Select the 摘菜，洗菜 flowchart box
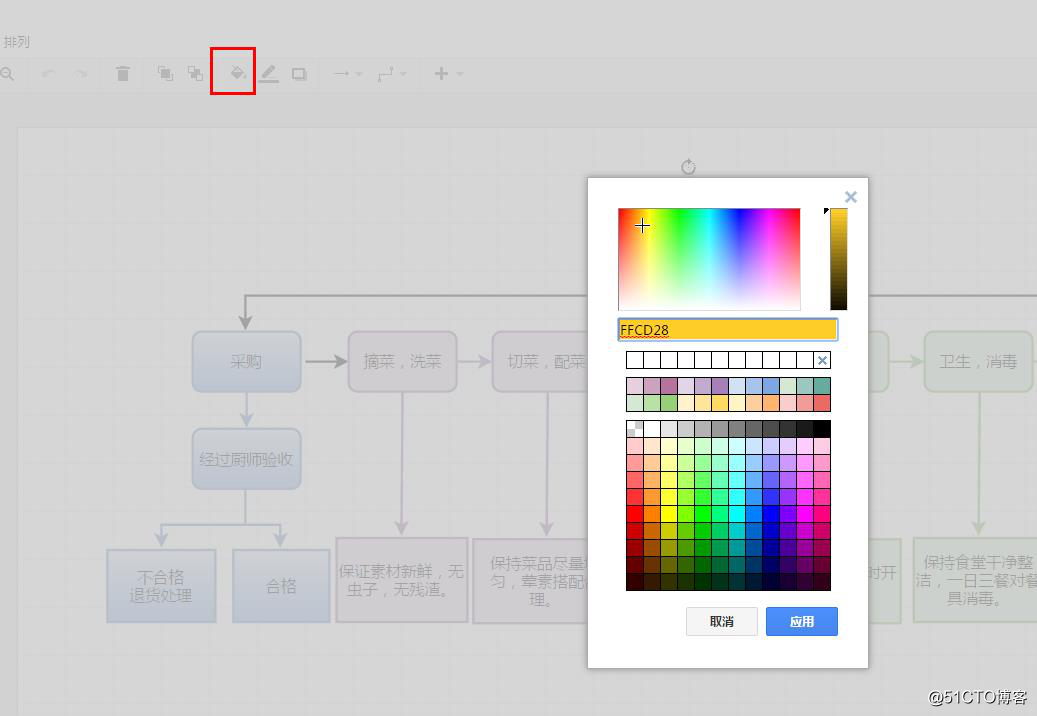1037x716 pixels. (x=402, y=362)
